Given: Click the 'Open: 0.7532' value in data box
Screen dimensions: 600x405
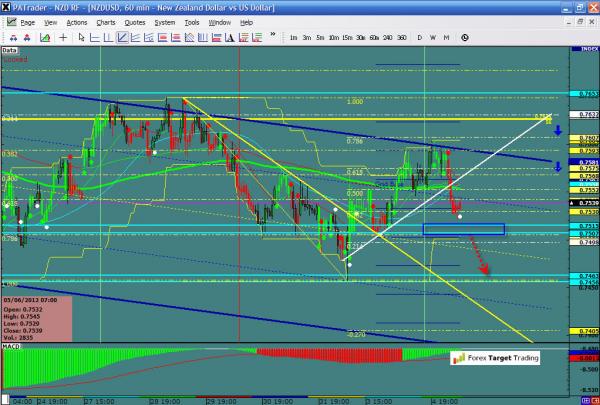Looking at the screenshot, I should click(23, 309).
